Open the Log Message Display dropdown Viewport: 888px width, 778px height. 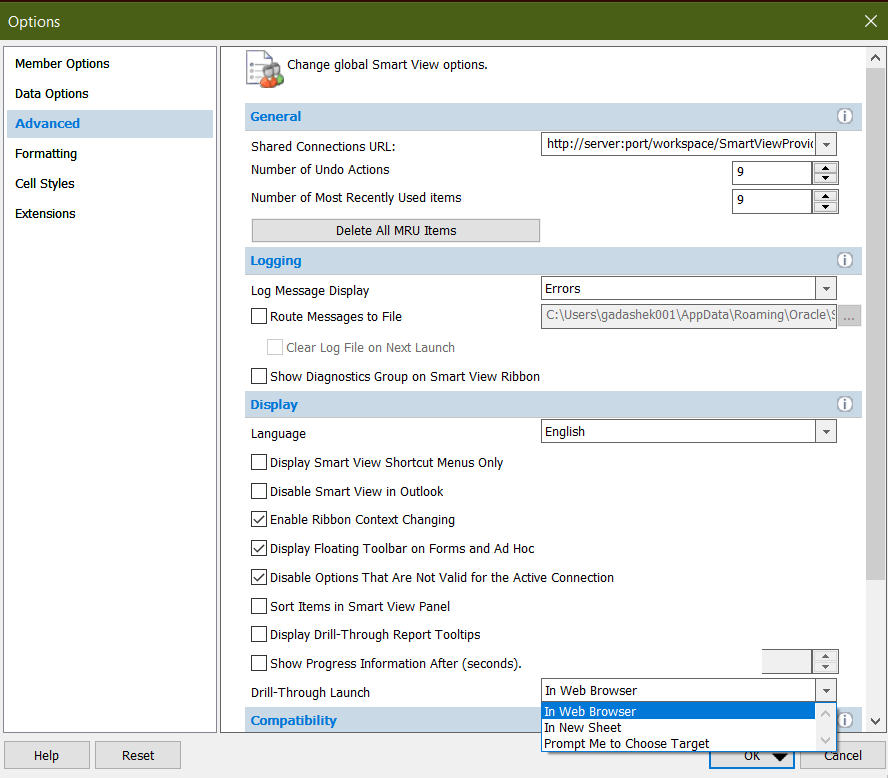826,289
